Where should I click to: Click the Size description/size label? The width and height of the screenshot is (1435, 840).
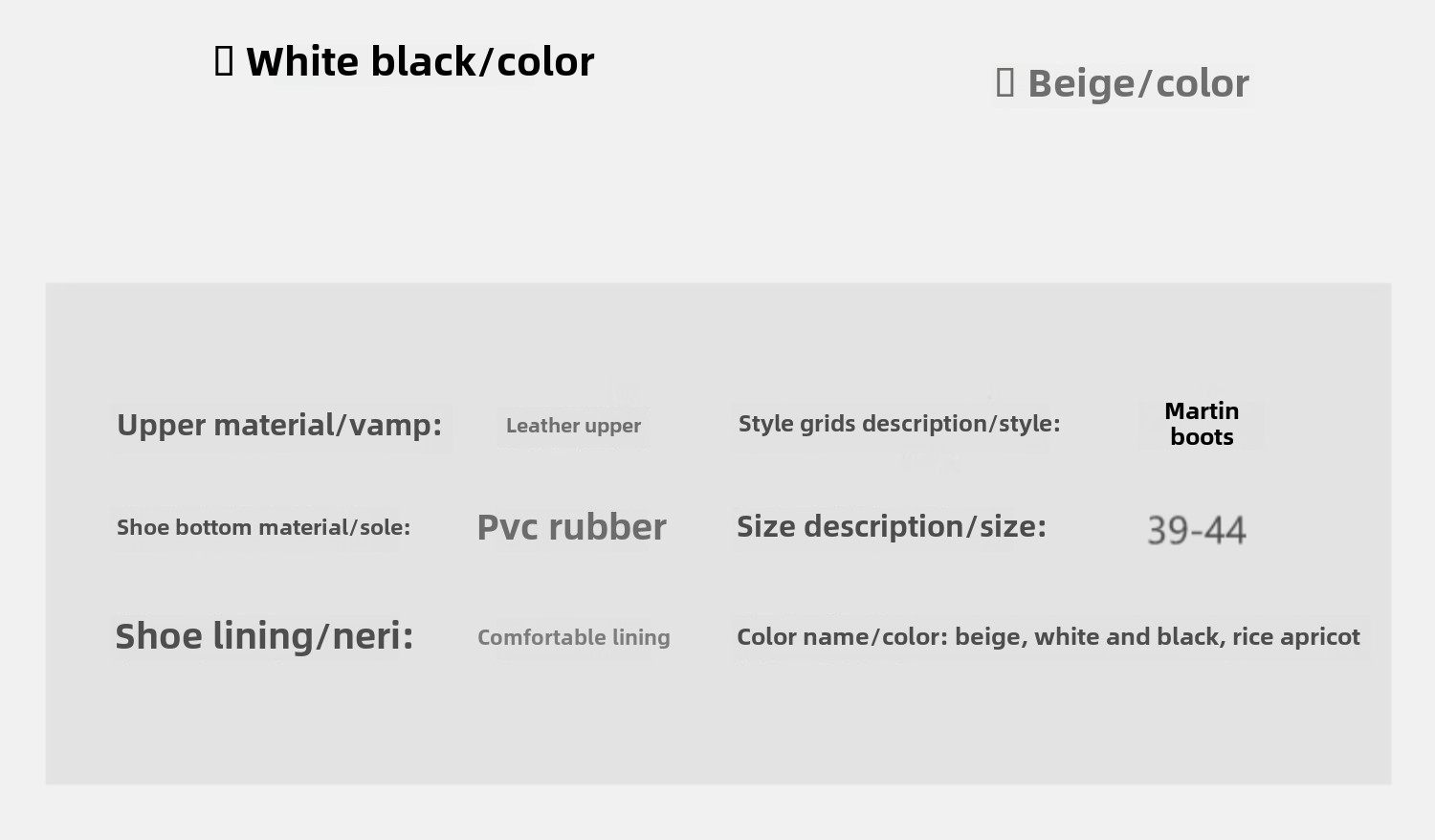pos(891,526)
